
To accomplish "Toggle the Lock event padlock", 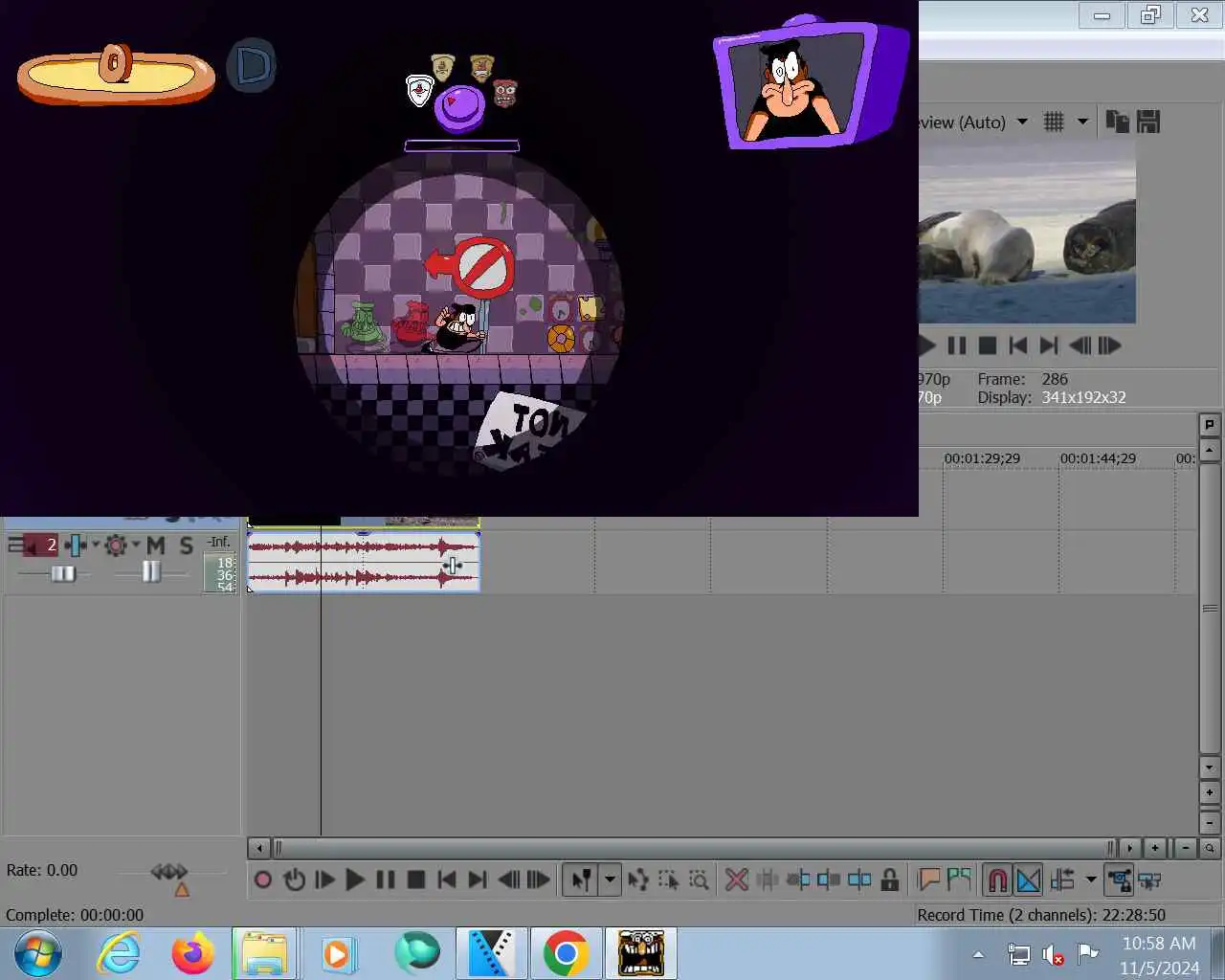I will 890,880.
